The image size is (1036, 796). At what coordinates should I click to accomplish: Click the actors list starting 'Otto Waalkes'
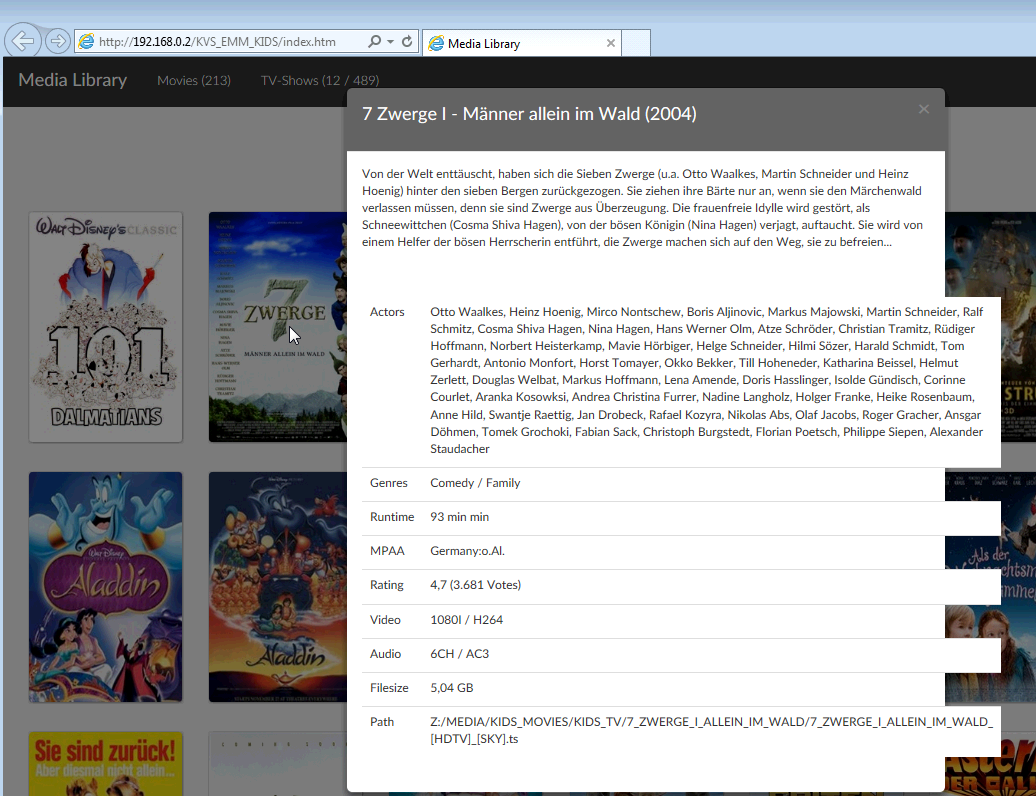click(707, 380)
